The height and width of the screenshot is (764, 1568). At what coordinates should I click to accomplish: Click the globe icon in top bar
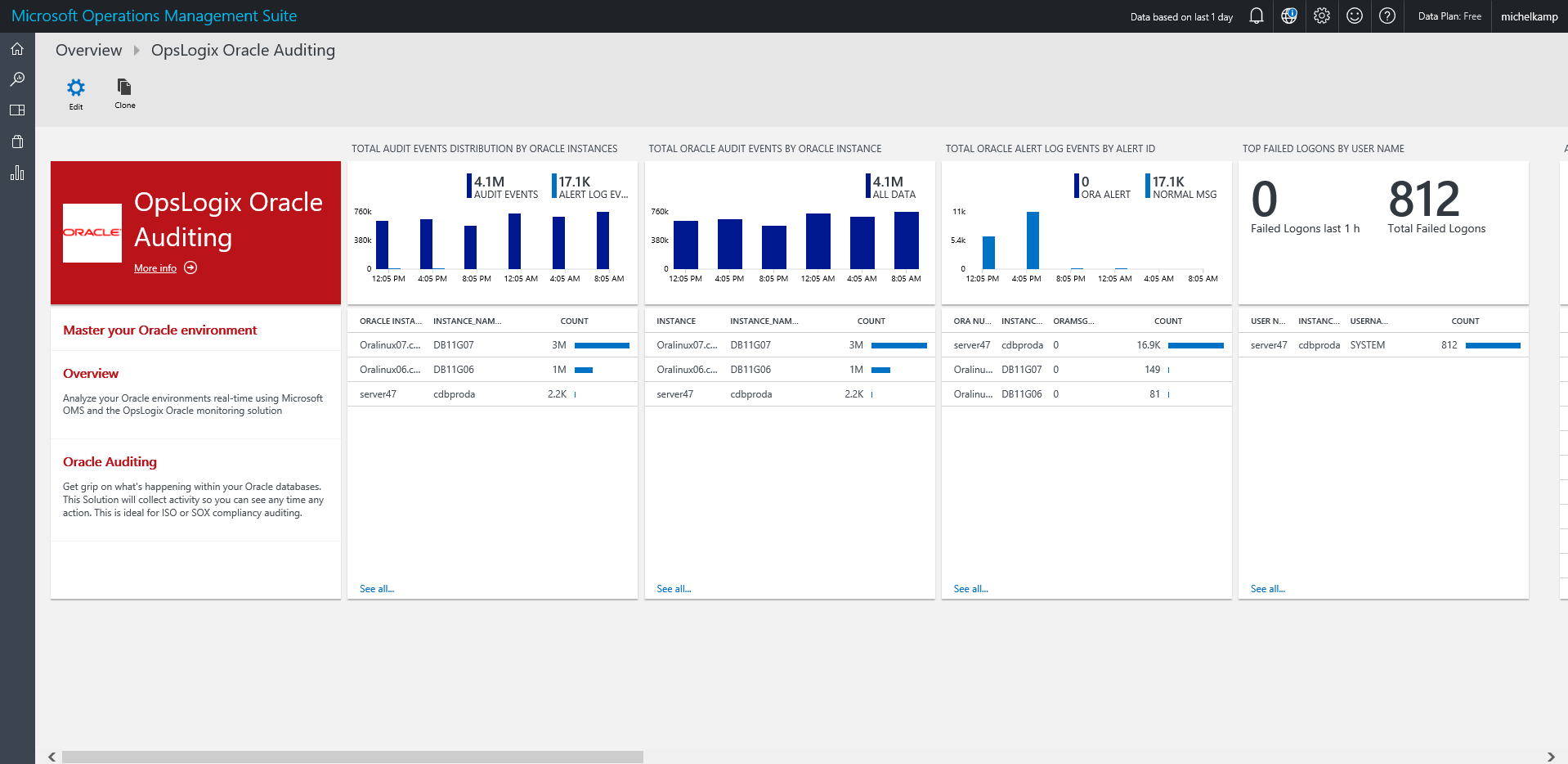tap(1289, 16)
